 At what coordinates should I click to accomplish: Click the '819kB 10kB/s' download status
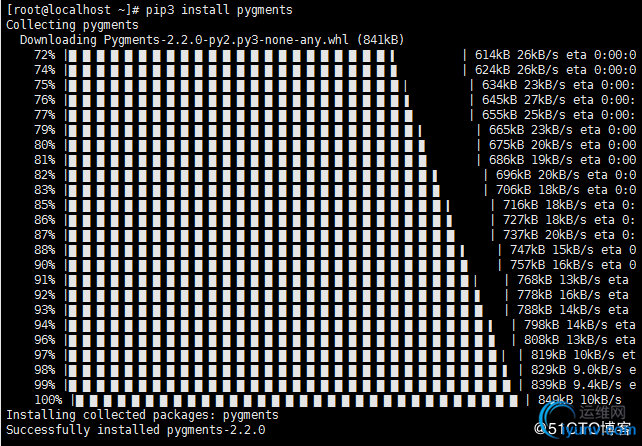pos(572,355)
